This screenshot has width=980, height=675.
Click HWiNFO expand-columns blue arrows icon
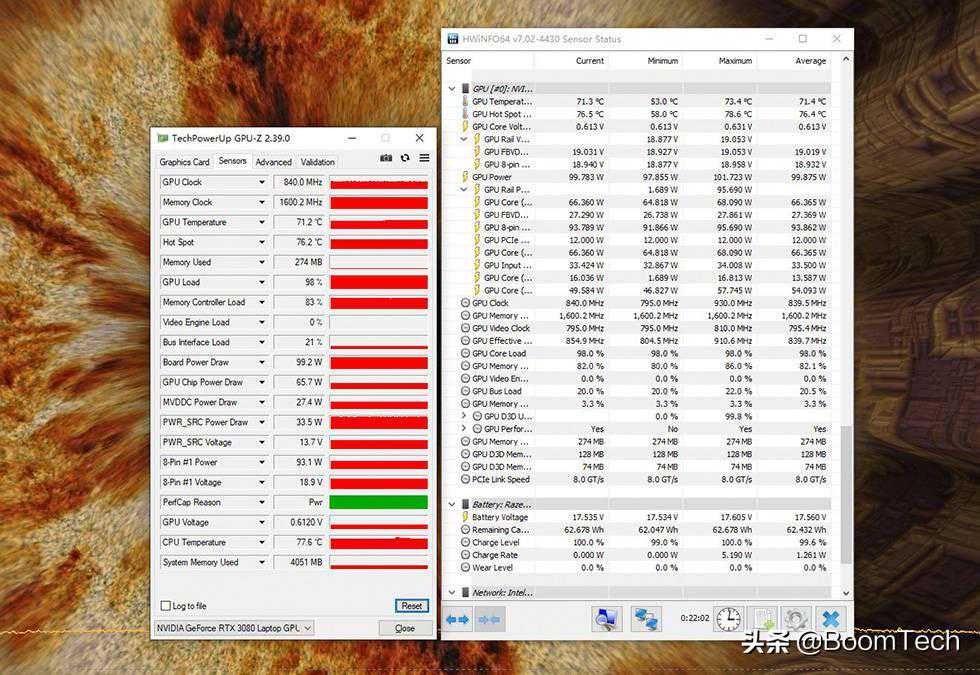pyautogui.click(x=457, y=620)
